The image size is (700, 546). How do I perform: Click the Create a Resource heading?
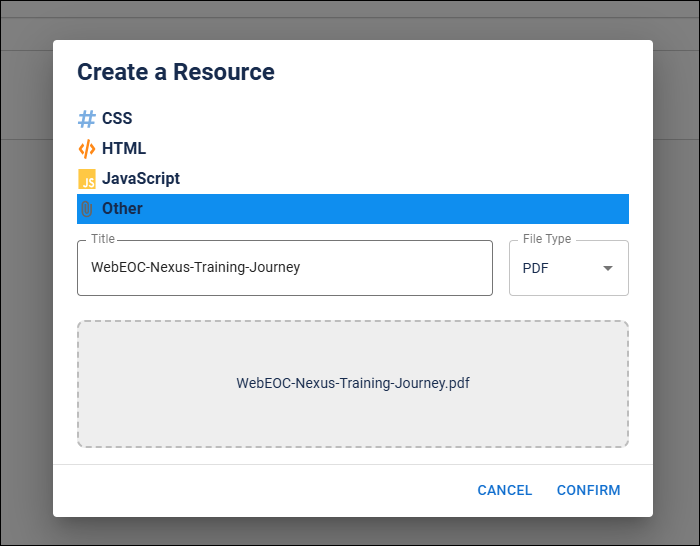pos(176,72)
